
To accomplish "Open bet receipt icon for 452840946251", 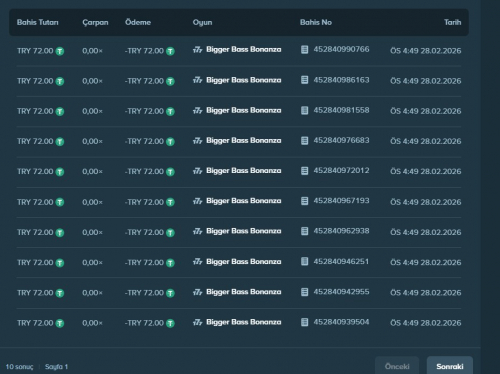I will point(304,261).
